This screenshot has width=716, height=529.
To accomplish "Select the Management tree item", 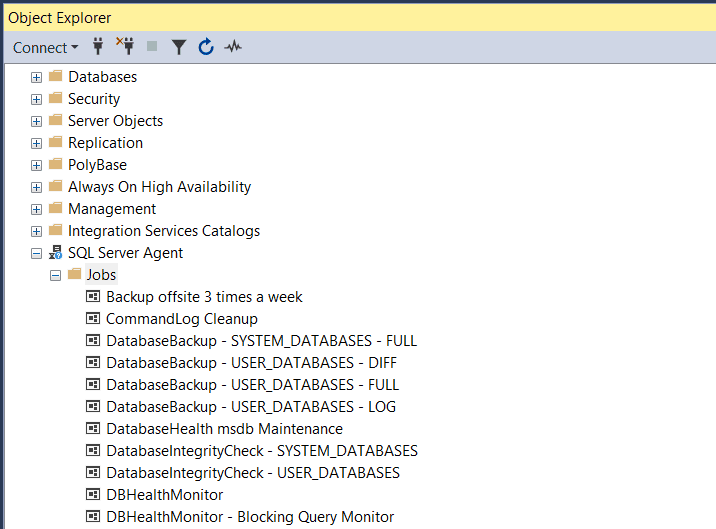I will pyautogui.click(x=112, y=209).
